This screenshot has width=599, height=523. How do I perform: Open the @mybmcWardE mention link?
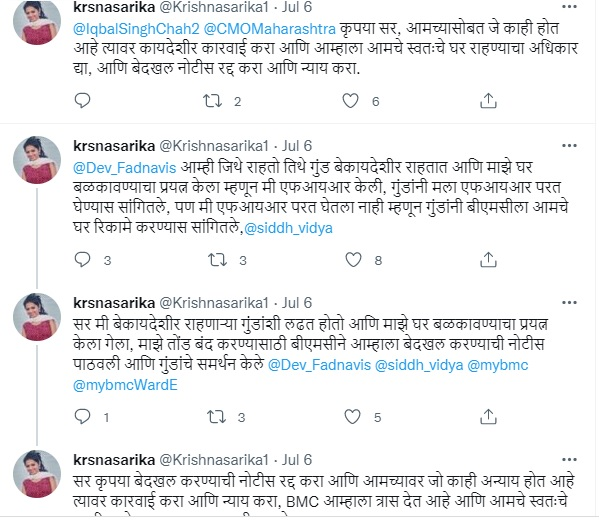125,385
